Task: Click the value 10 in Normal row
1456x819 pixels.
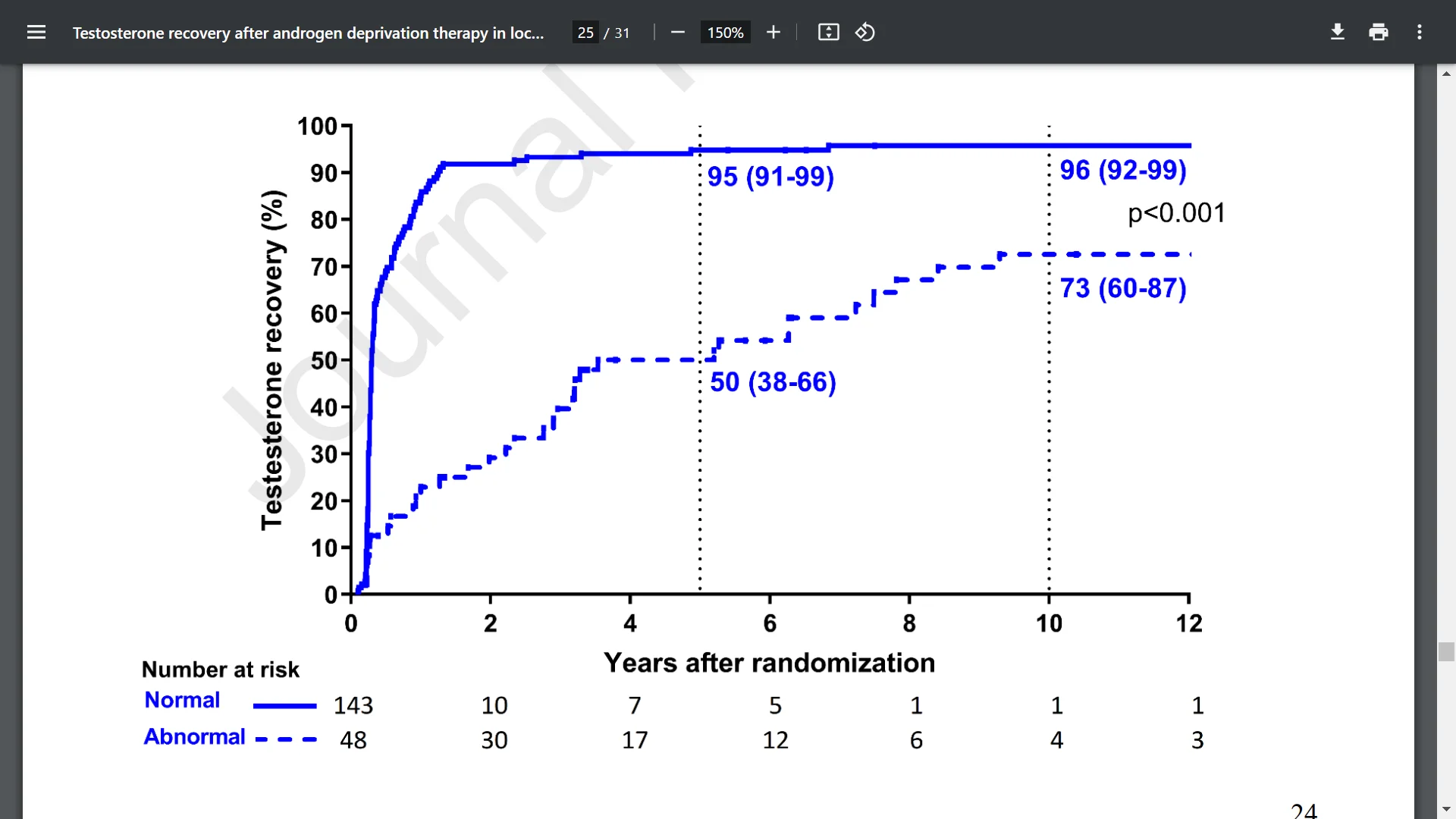Action: [494, 706]
